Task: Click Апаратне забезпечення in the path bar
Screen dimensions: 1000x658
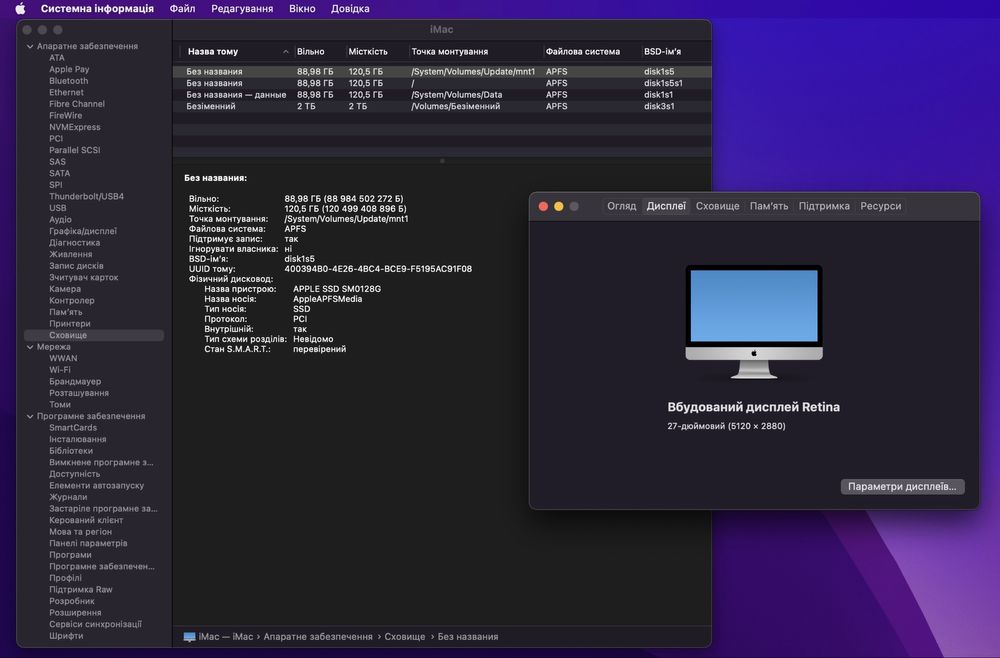Action: (x=318, y=636)
